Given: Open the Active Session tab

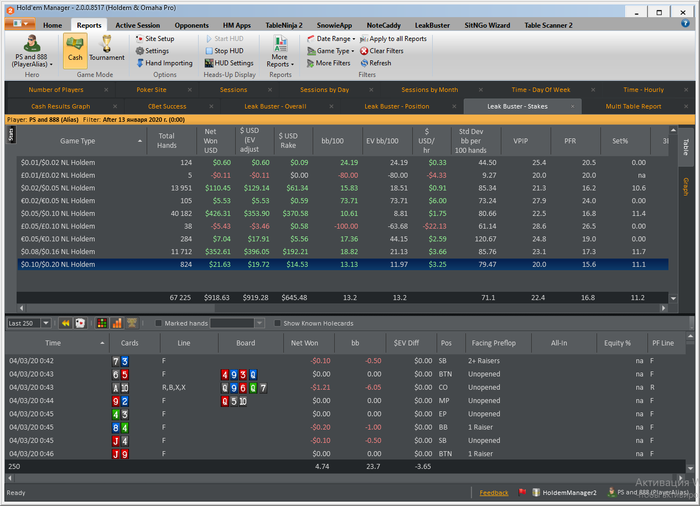Looking at the screenshot, I should coord(138,25).
